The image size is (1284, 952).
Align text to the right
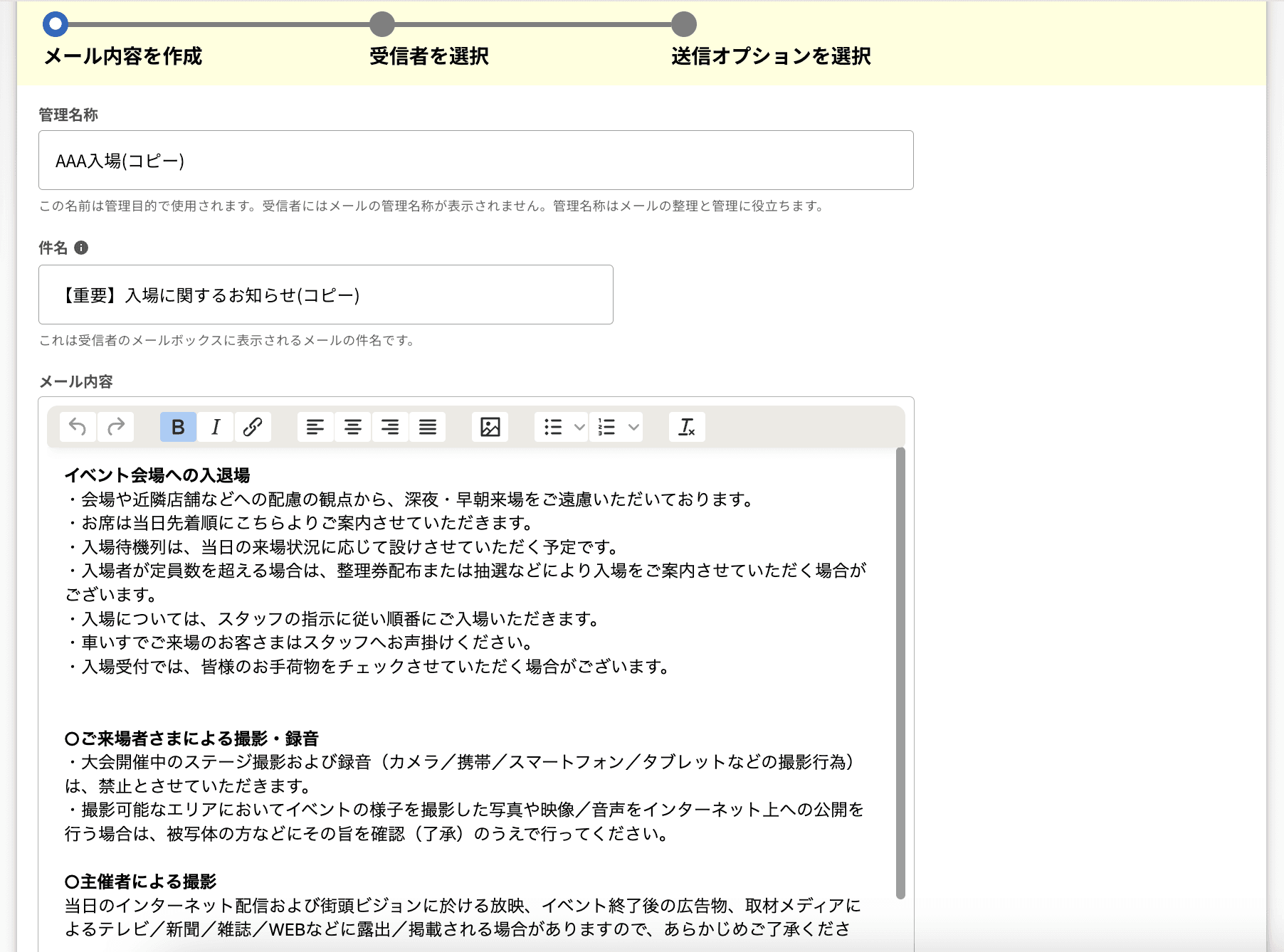pyautogui.click(x=390, y=427)
